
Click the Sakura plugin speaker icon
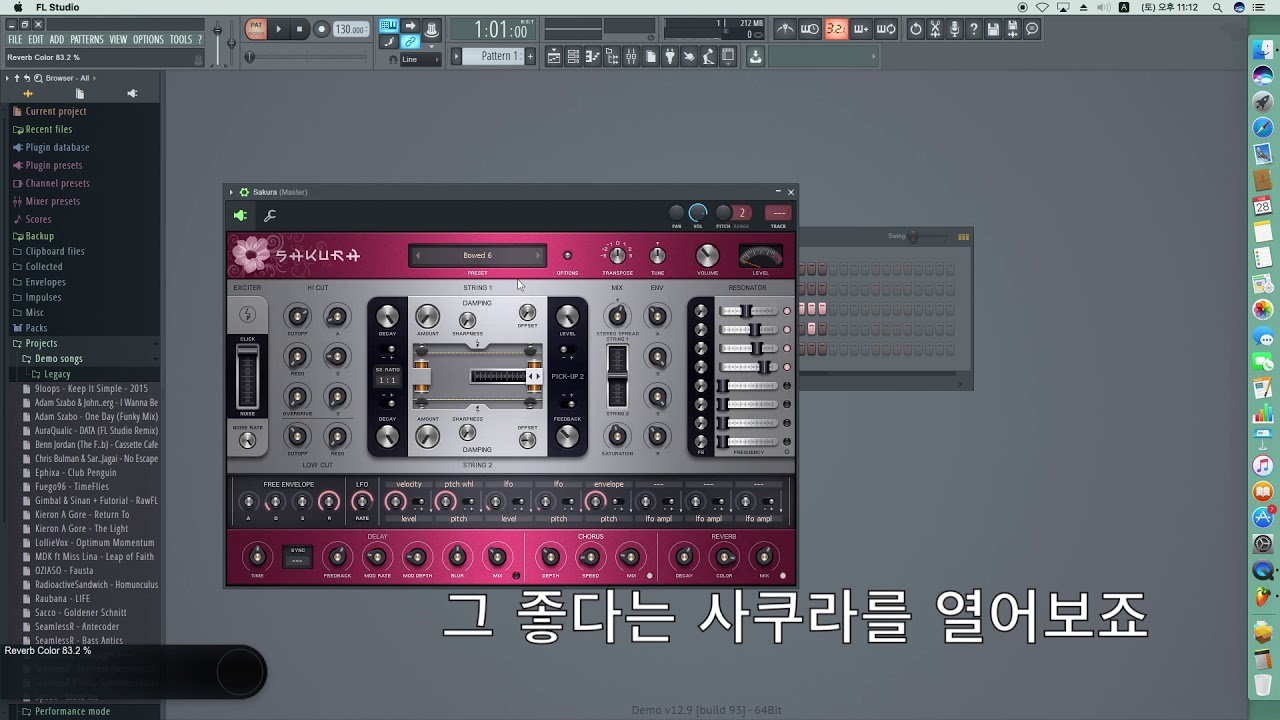pyautogui.click(x=240, y=215)
